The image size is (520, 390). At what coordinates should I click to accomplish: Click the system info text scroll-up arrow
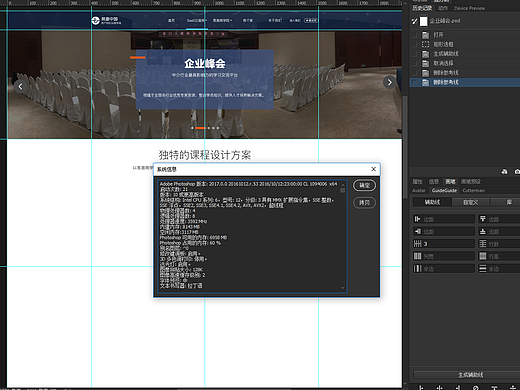[x=342, y=184]
